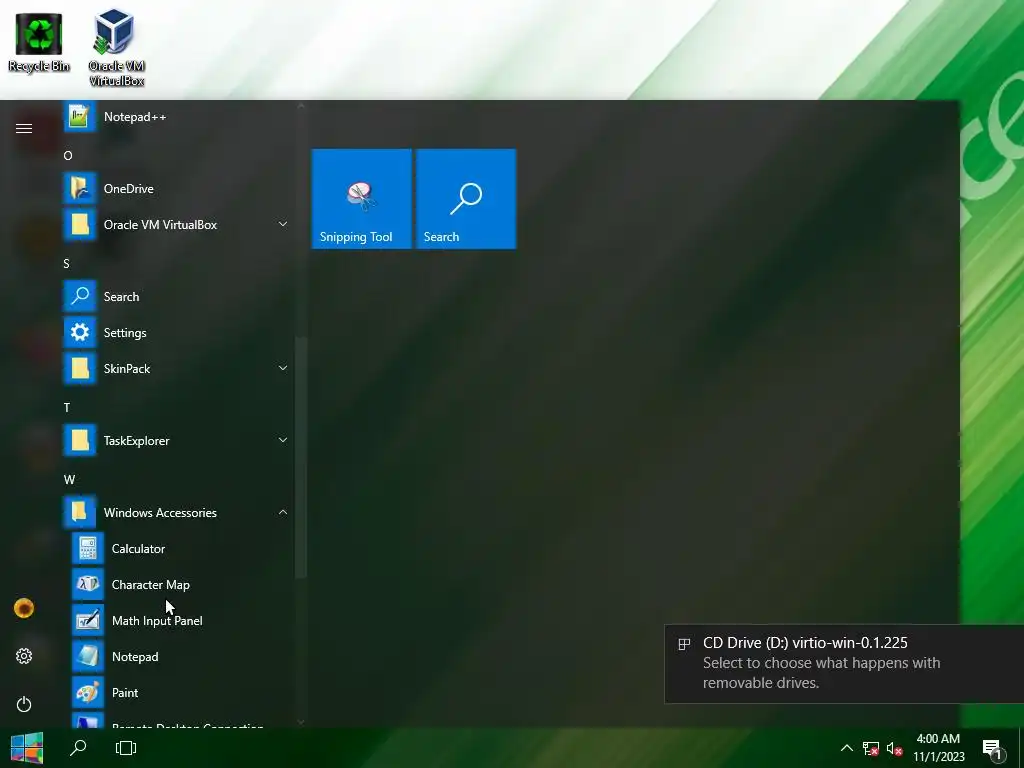Open the Action Center notification icon
1024x768 pixels.
(993, 749)
